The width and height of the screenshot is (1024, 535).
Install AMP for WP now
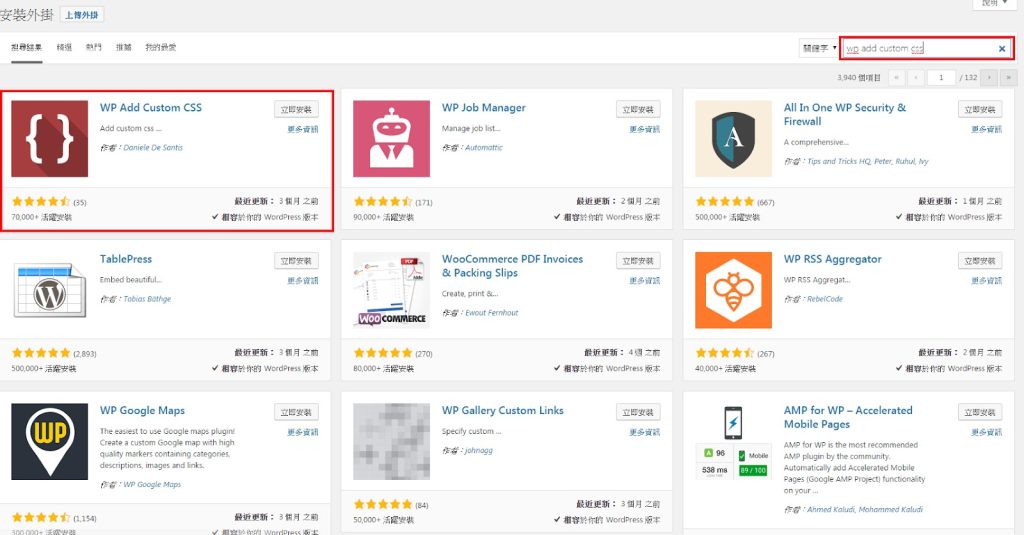[980, 413]
